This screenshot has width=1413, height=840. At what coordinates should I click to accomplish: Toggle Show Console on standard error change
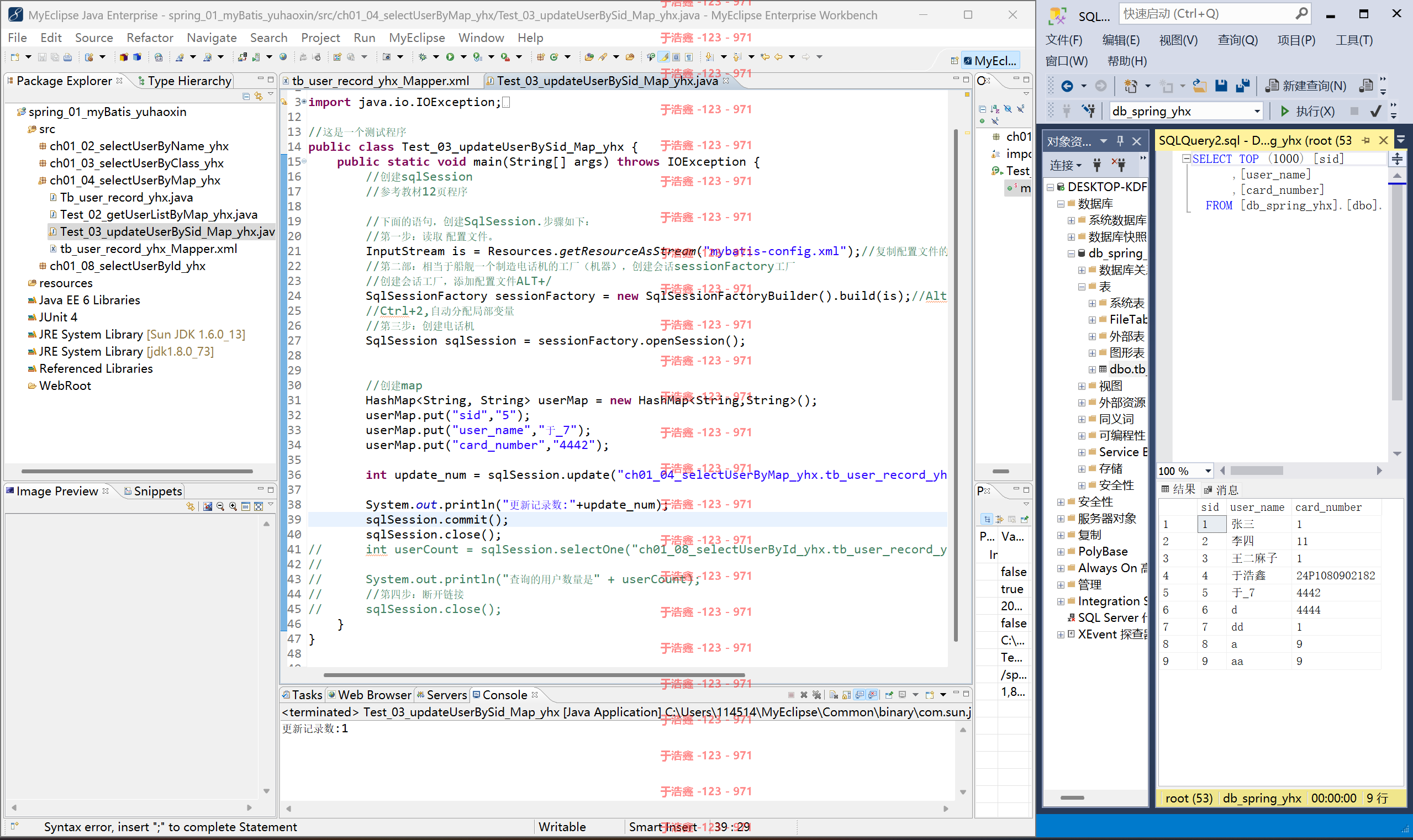pyautogui.click(x=873, y=695)
